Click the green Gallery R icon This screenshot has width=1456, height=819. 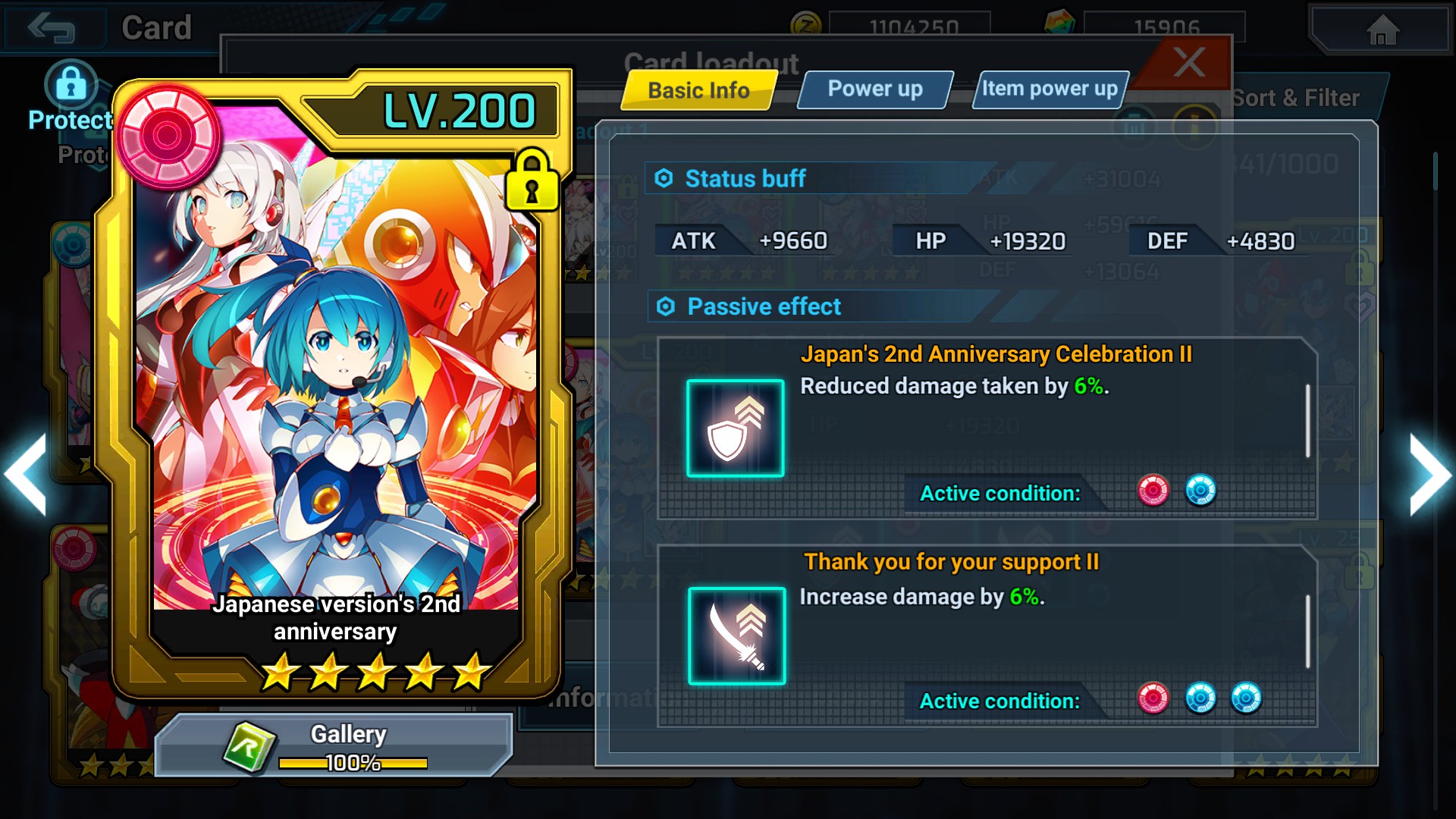[249, 748]
